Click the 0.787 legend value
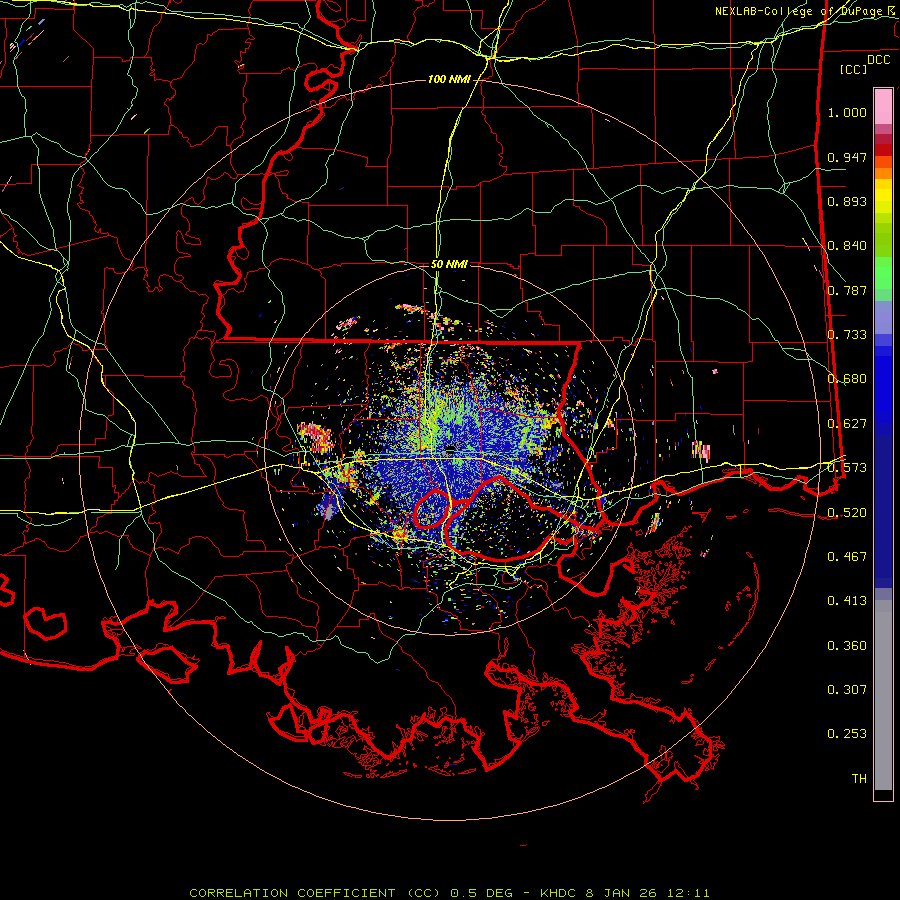This screenshot has width=900, height=900. point(847,290)
